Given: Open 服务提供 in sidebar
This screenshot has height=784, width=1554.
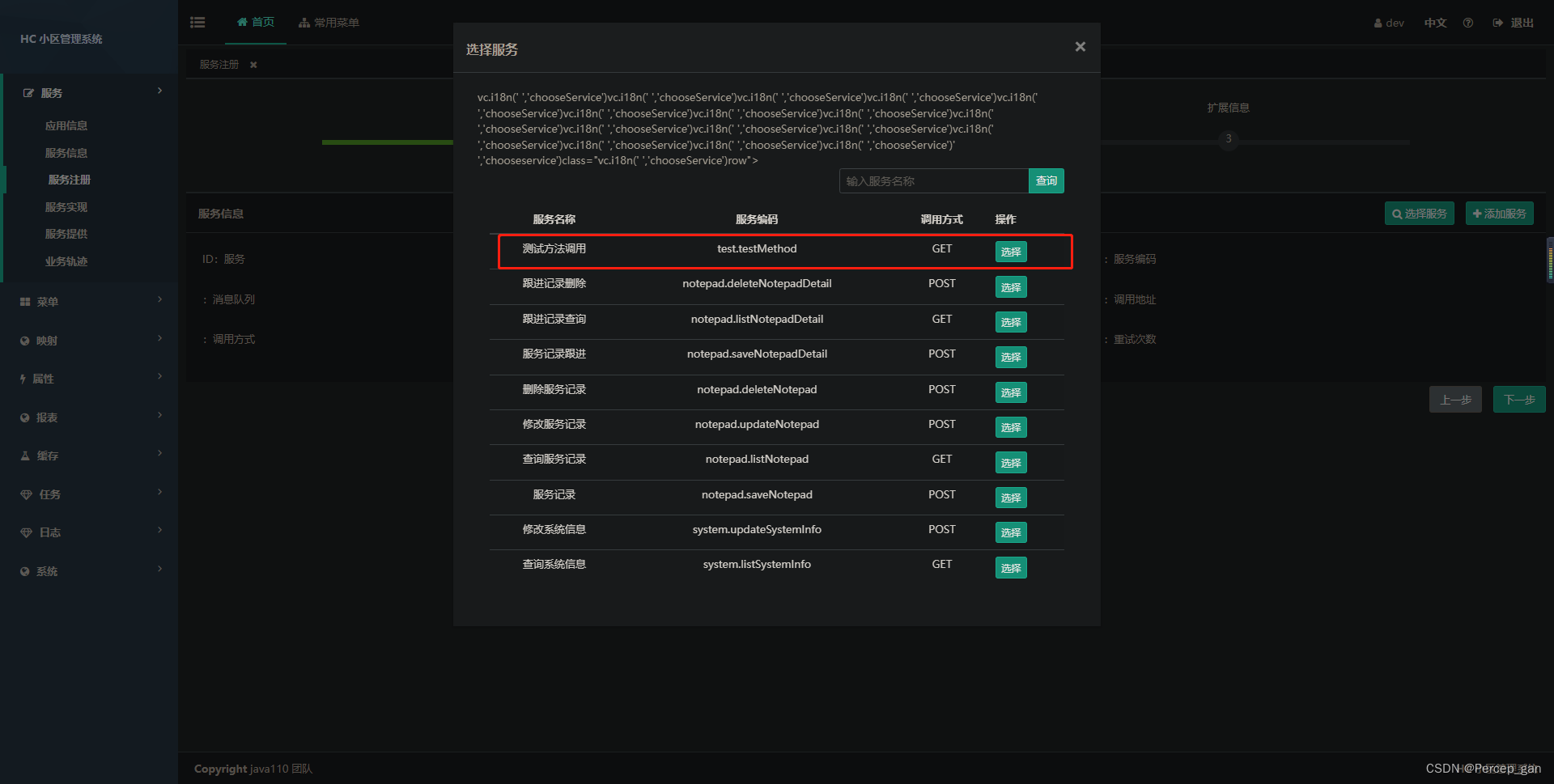Looking at the screenshot, I should coord(66,234).
